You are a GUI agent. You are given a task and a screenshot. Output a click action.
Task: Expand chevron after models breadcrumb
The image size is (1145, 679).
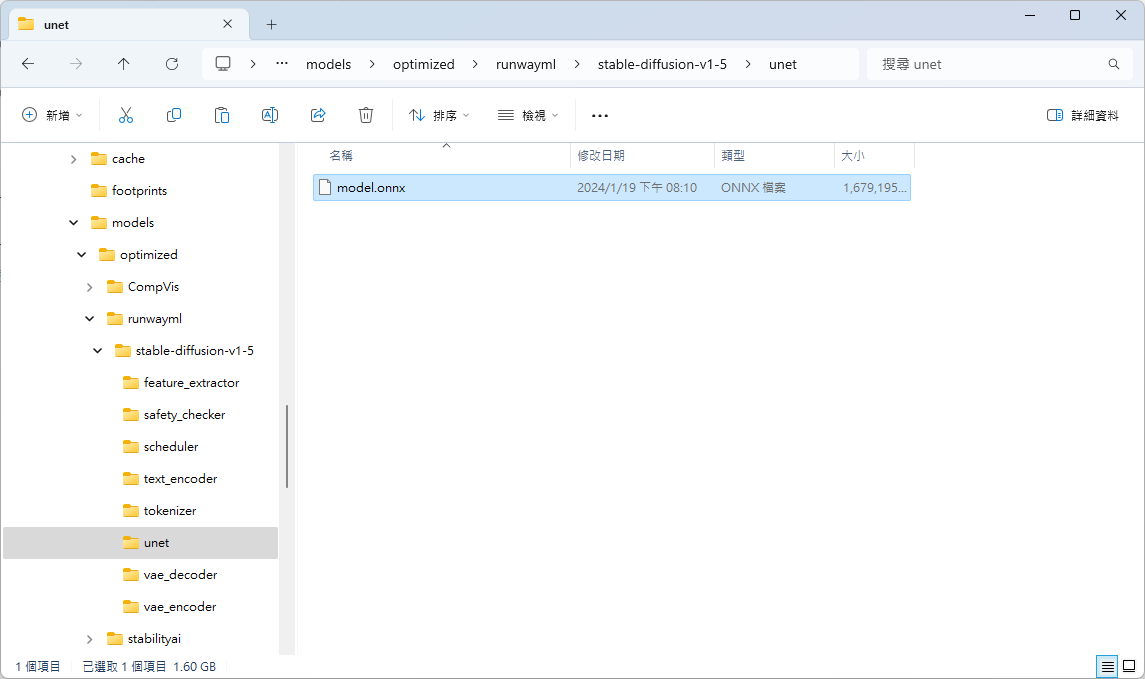click(372, 64)
